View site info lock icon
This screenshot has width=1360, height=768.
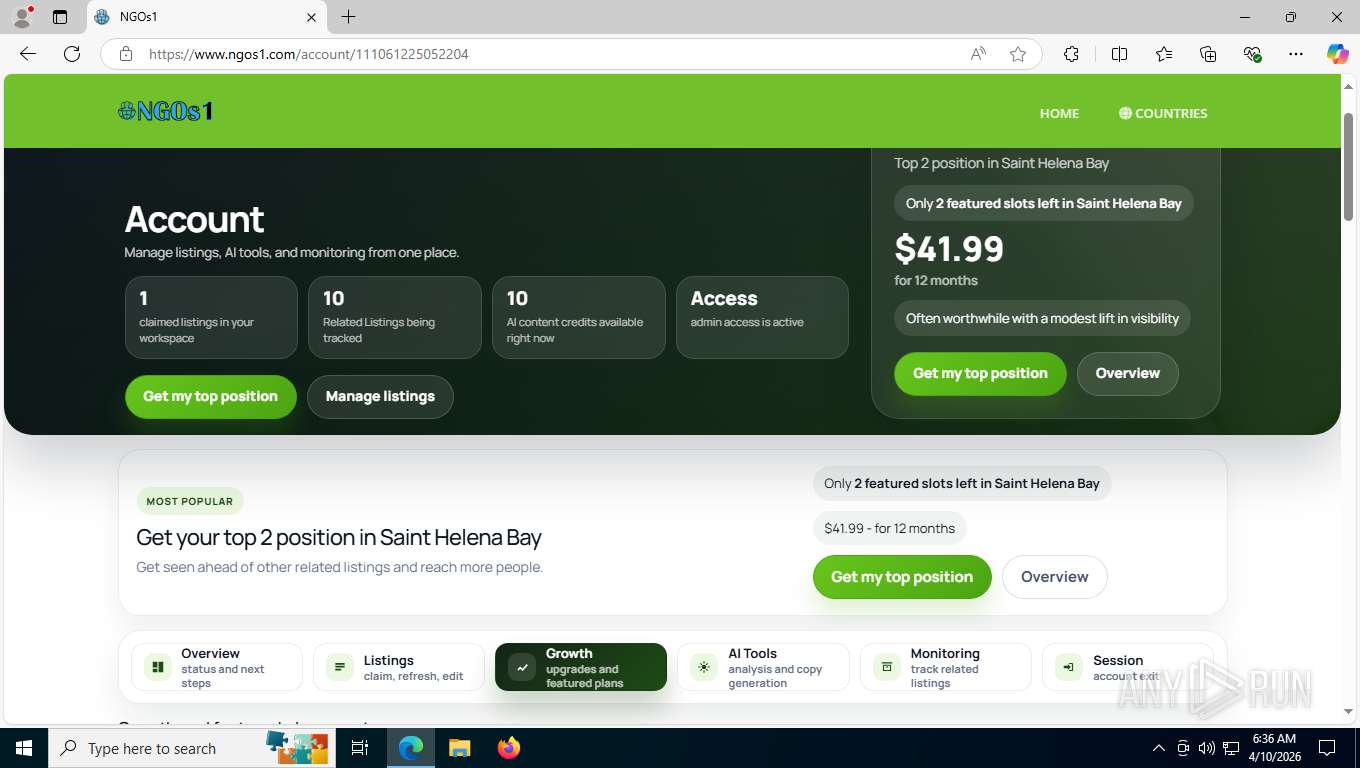click(126, 54)
